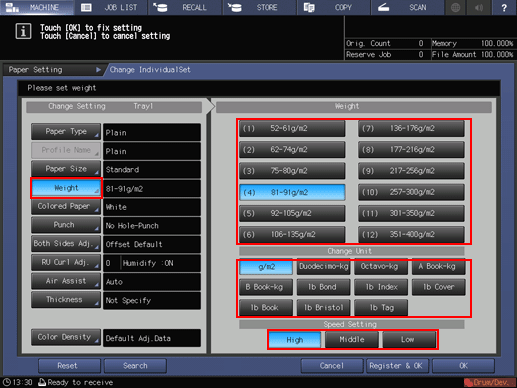
Task: Select weight (6) 106-135g/m2
Action: (x=292, y=234)
